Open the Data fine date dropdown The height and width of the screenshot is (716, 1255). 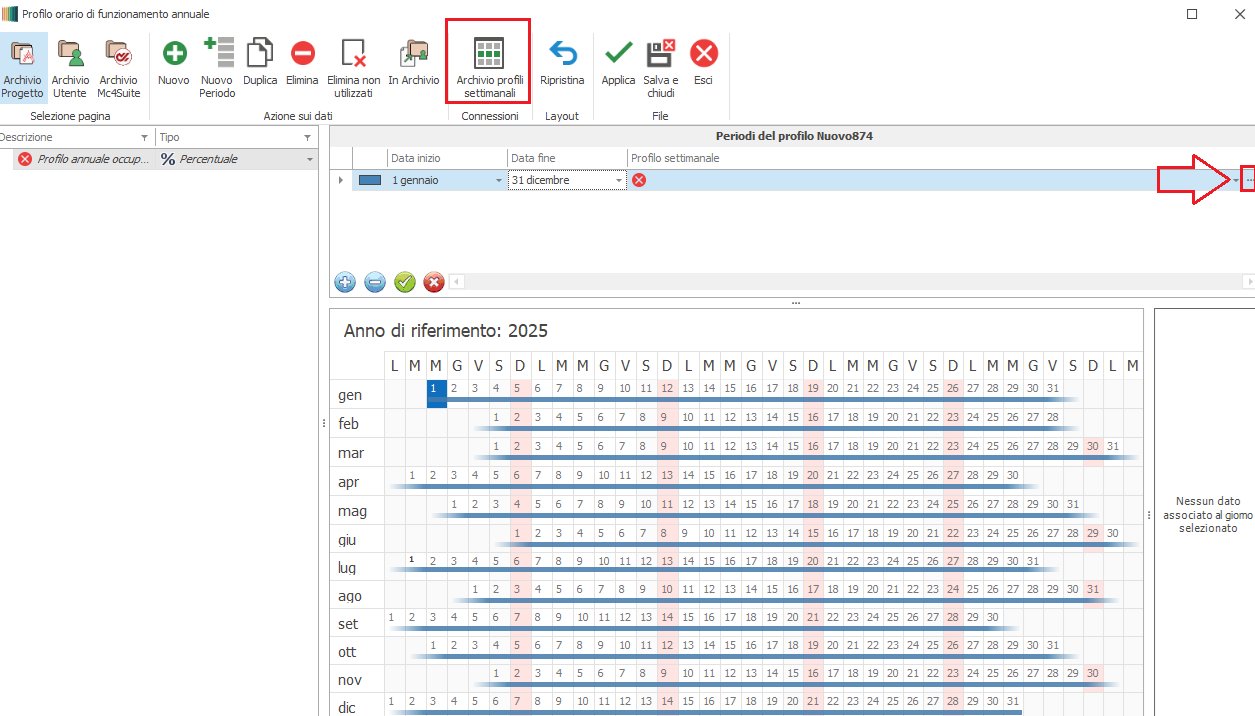[x=619, y=181]
